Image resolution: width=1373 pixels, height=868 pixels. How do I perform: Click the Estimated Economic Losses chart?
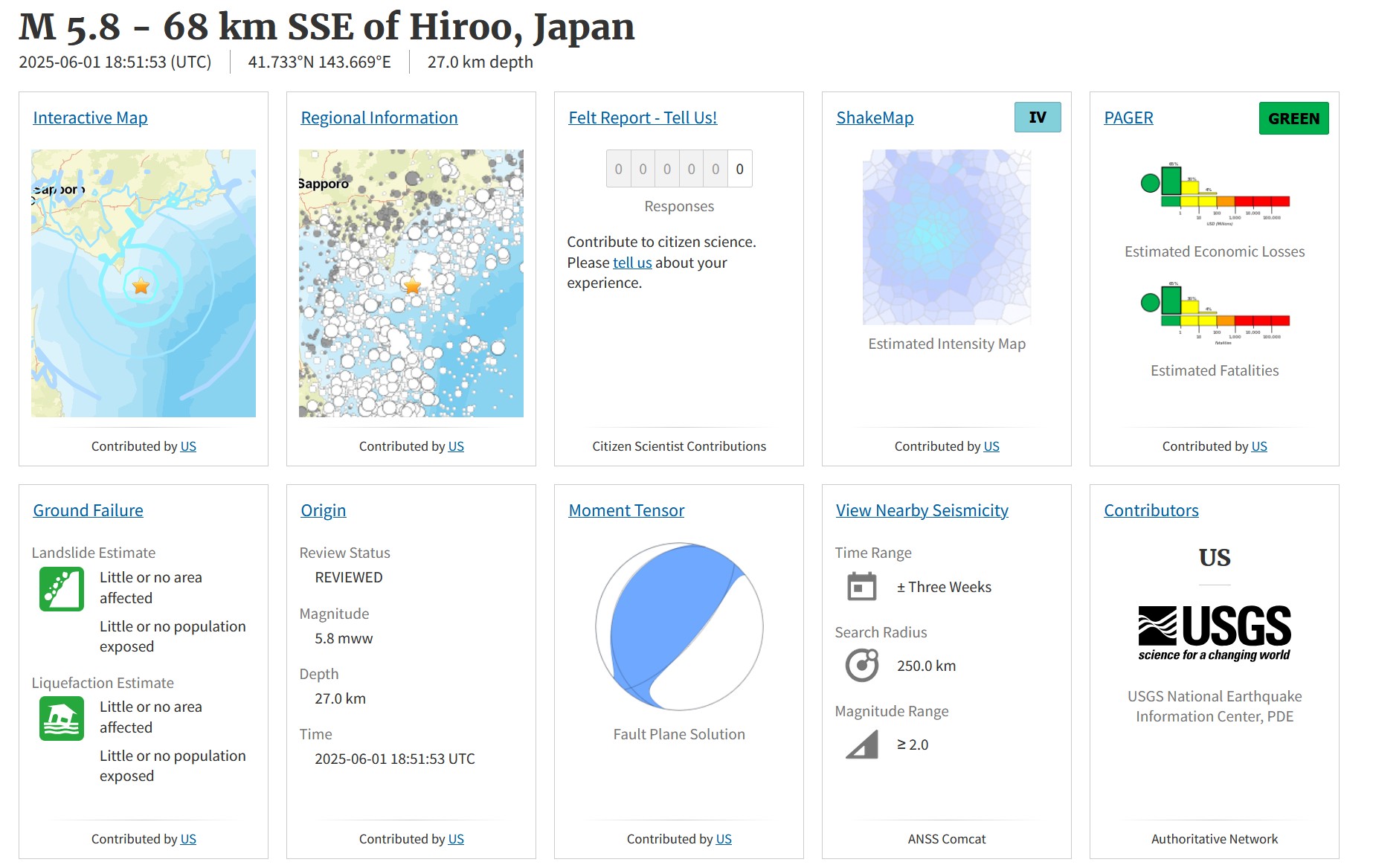tap(1215, 192)
